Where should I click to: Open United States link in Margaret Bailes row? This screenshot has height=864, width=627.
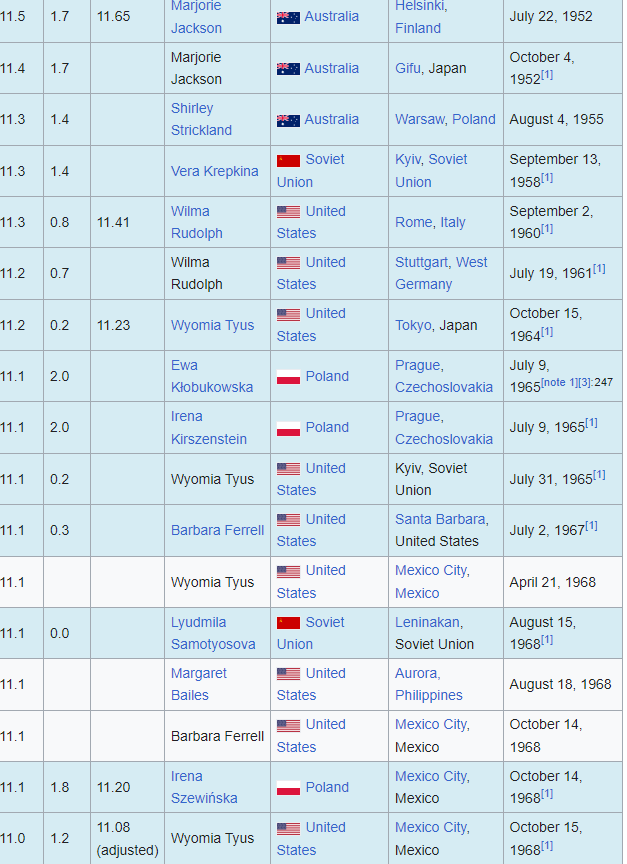311,684
